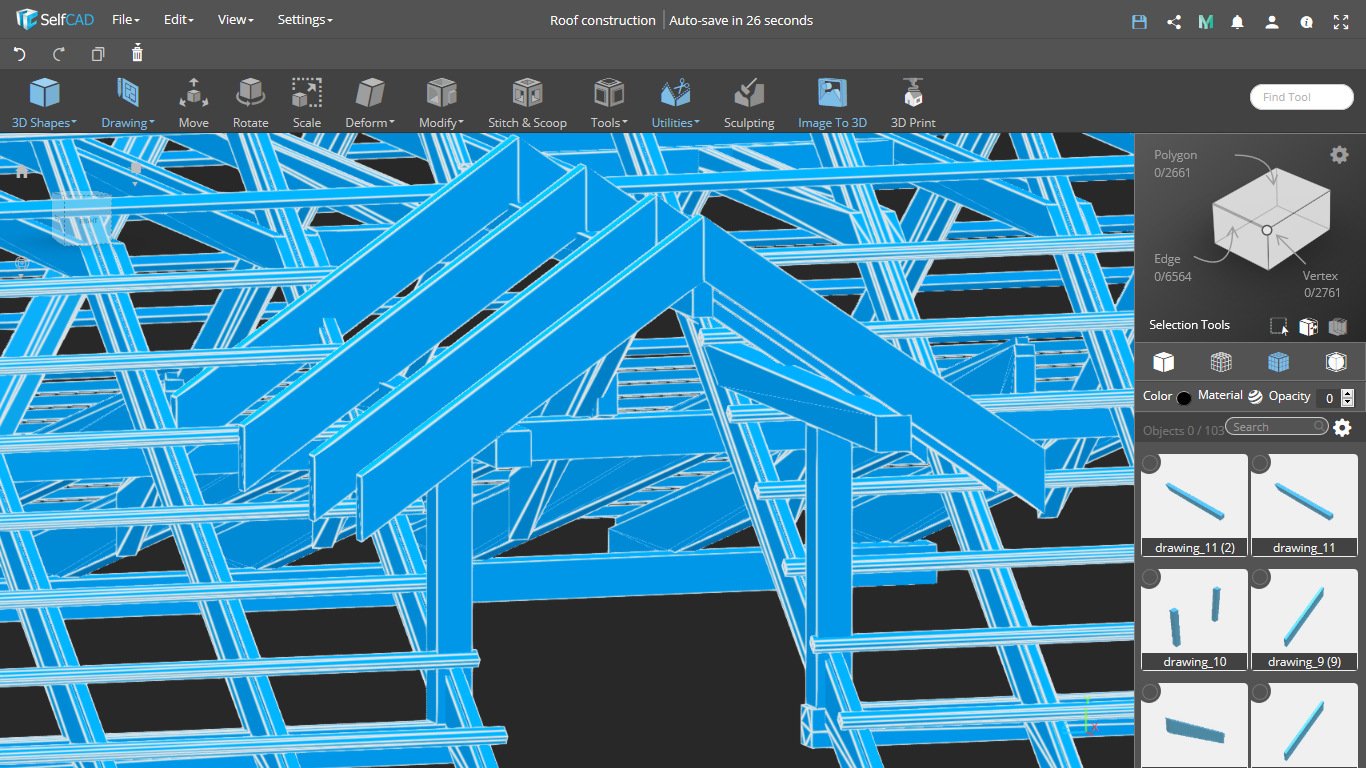Expand 3D Shapes dropdown arrow

[x=73, y=123]
